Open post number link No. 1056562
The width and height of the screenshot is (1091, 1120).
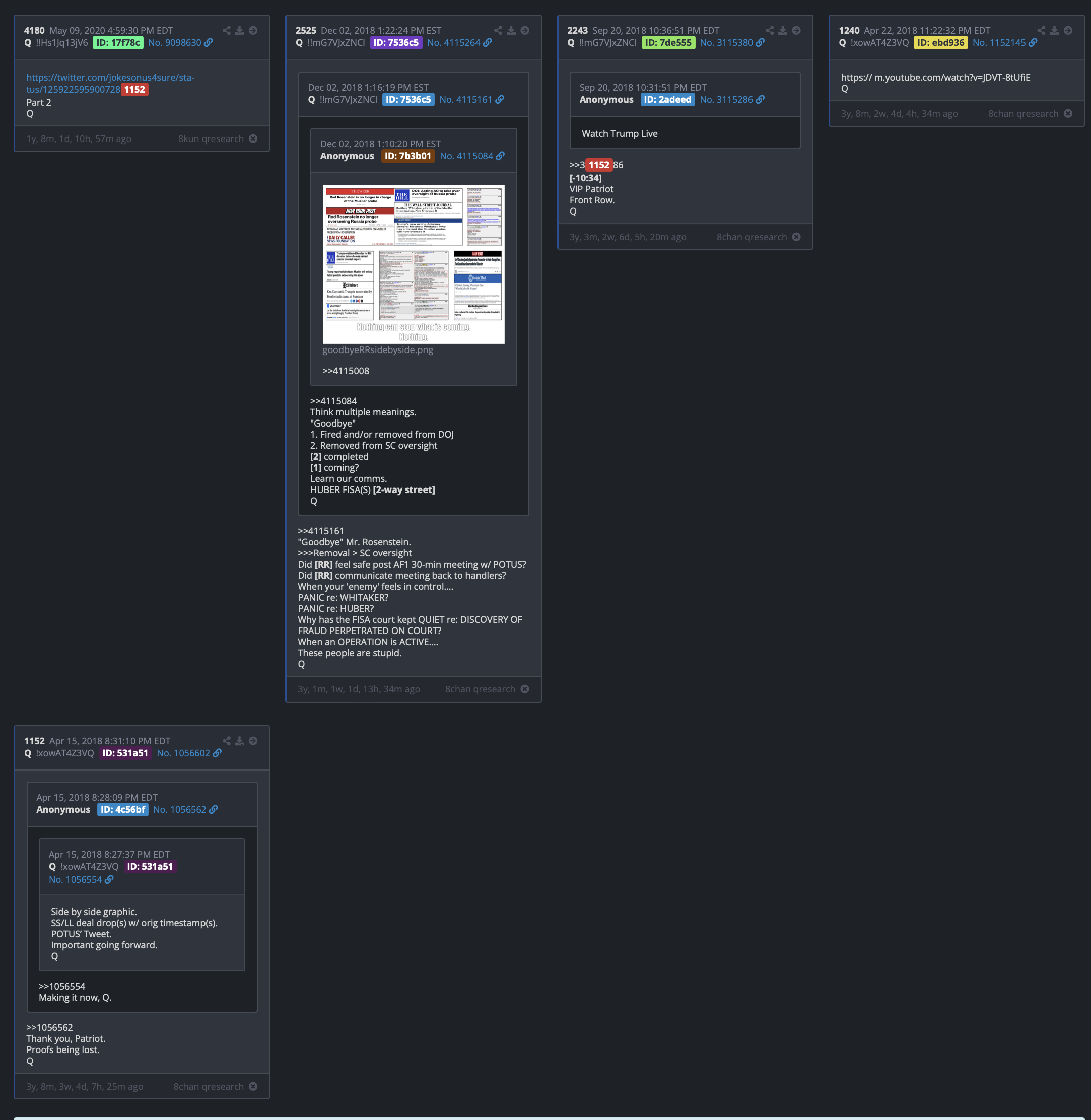pyautogui.click(x=179, y=809)
